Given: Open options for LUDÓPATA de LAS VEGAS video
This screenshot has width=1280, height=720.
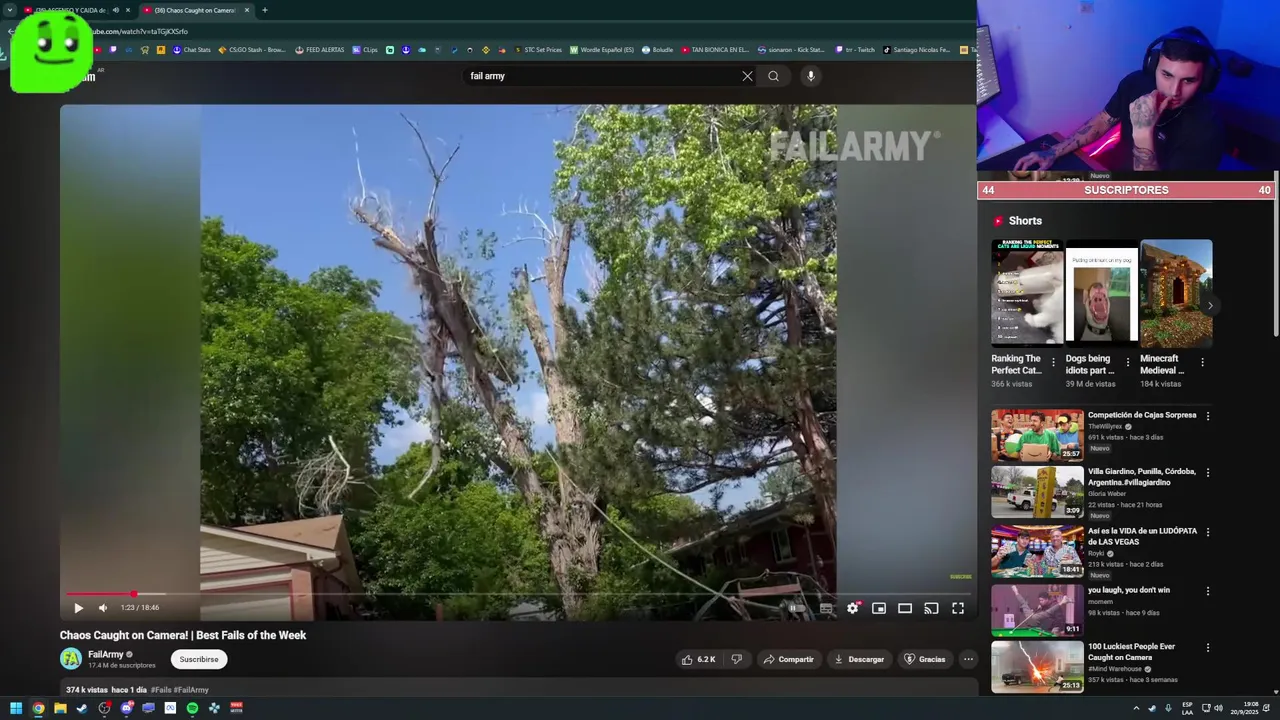Looking at the screenshot, I should click(1207, 532).
